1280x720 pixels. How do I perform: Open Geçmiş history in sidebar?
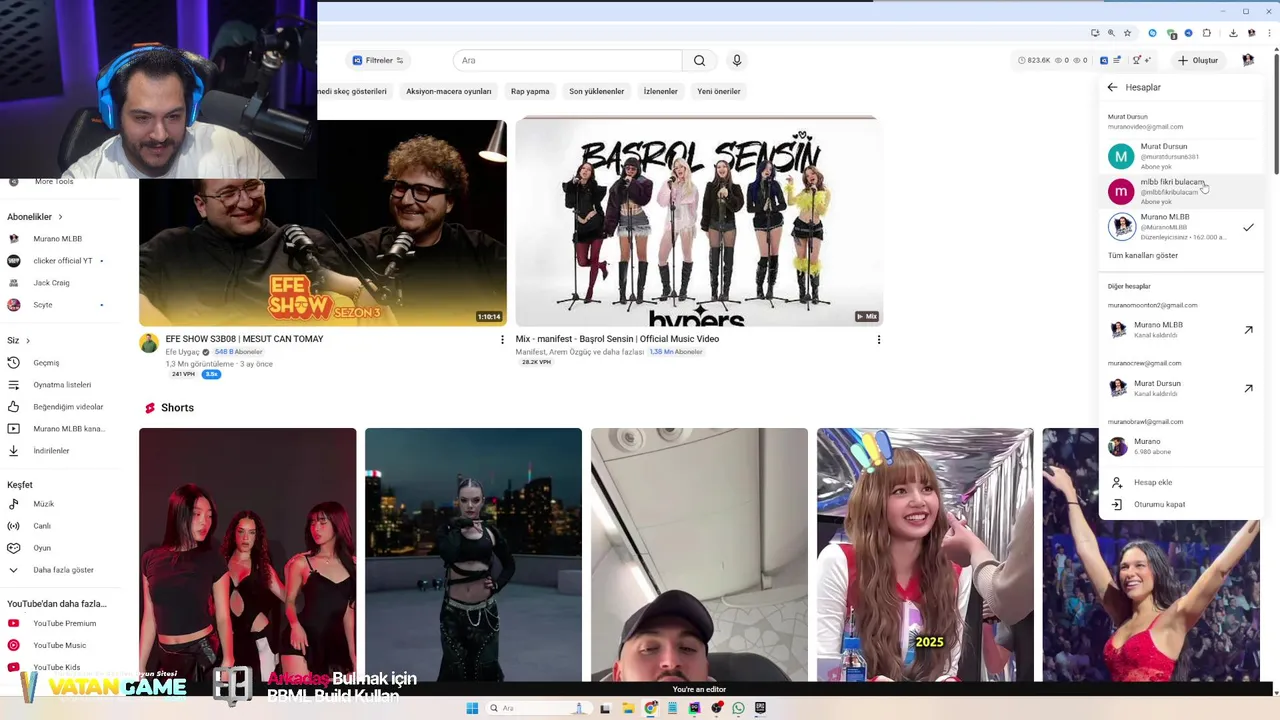point(46,363)
